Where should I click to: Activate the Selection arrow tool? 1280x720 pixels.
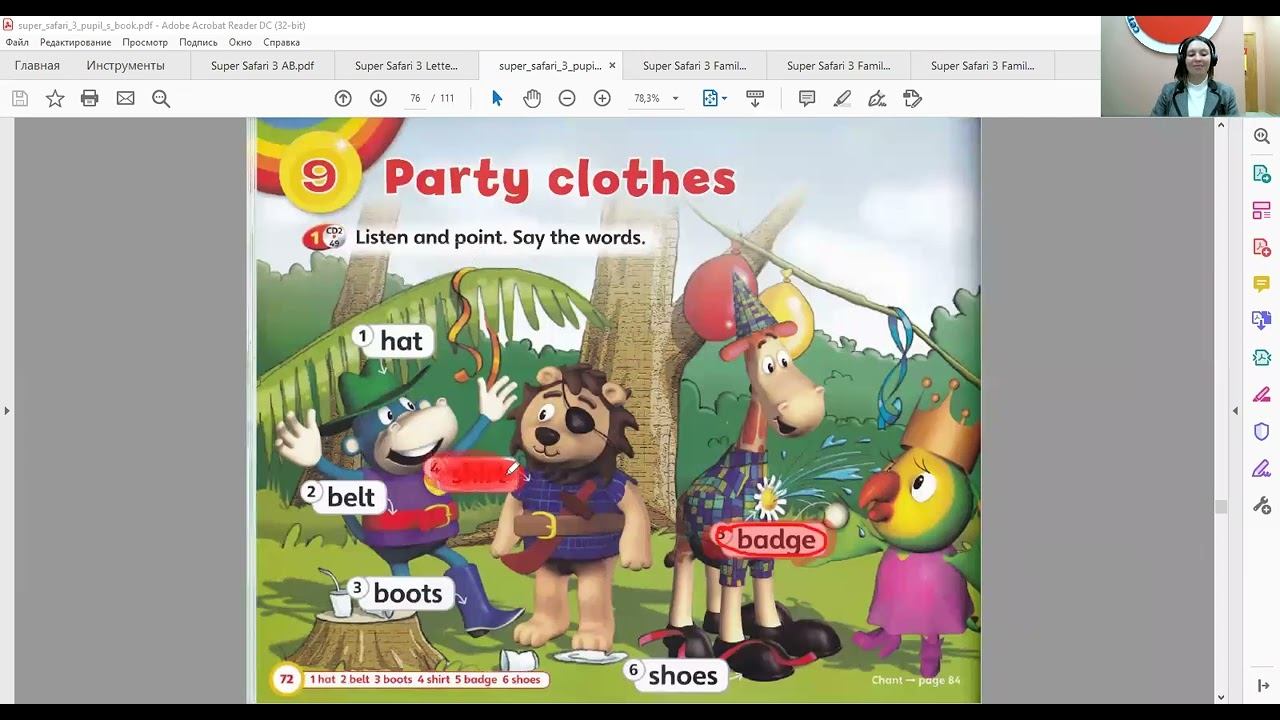[x=497, y=98]
